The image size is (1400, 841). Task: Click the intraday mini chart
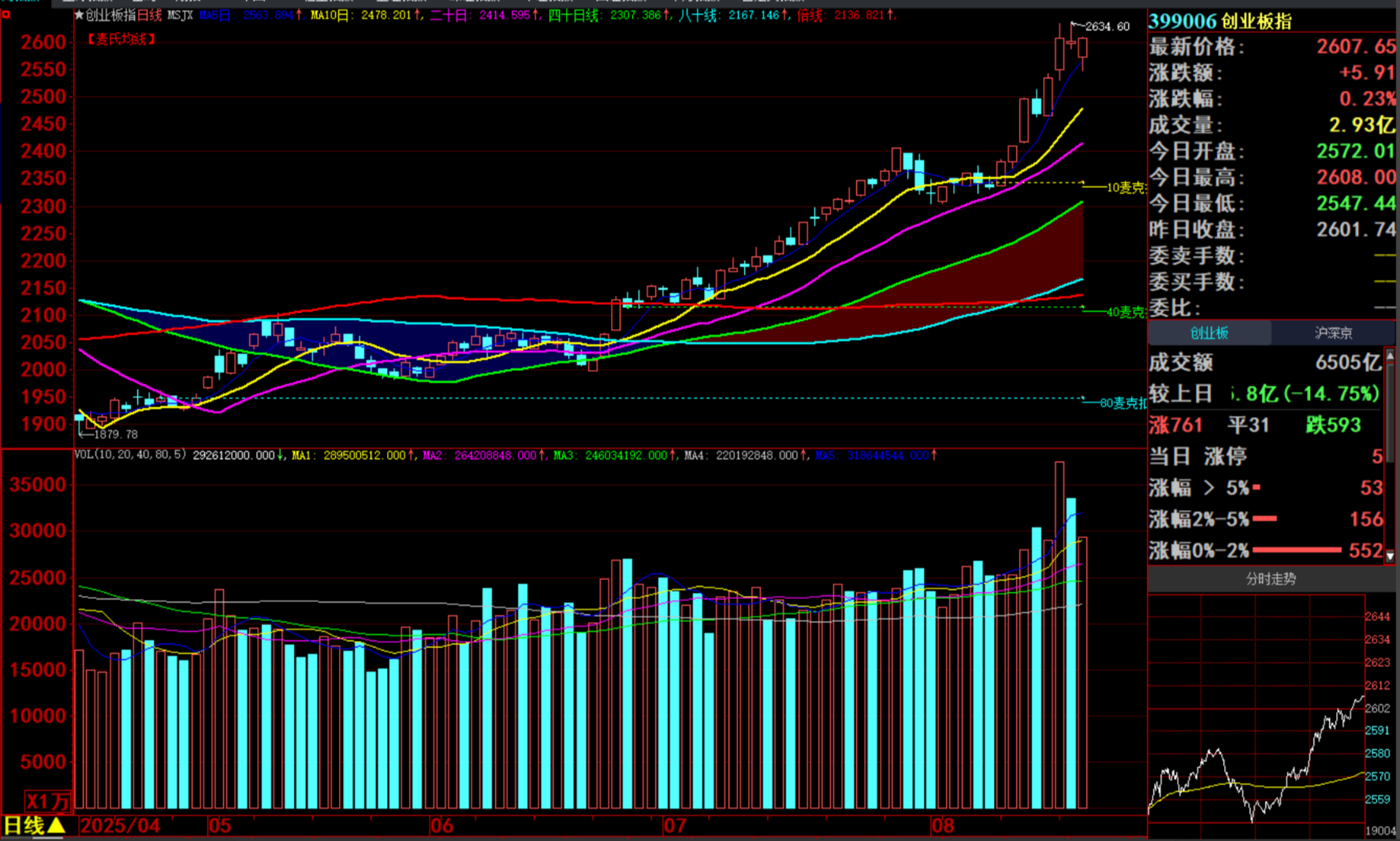[1256, 709]
